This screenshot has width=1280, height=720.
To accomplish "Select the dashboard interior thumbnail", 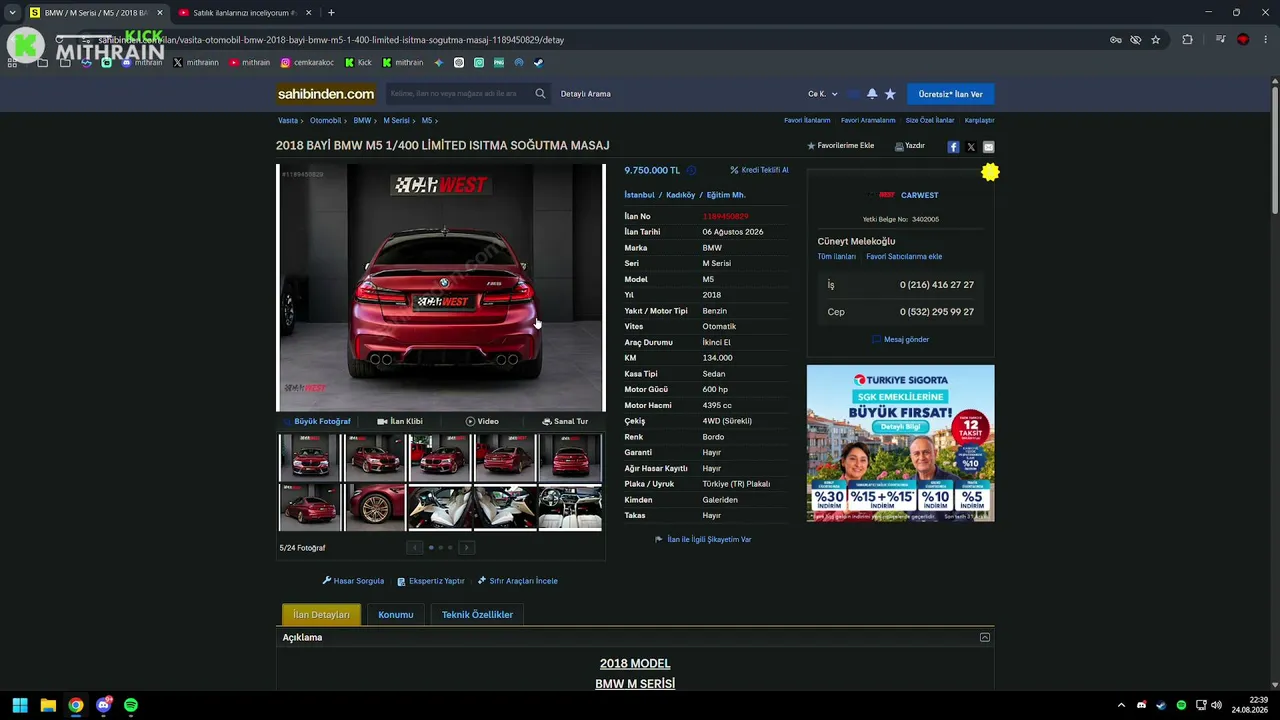I will (x=570, y=507).
